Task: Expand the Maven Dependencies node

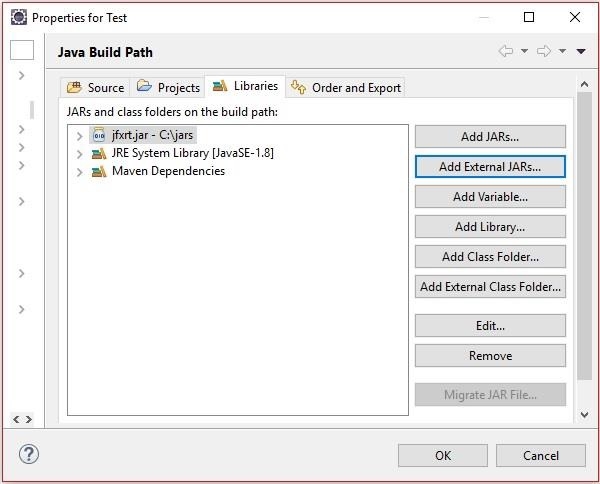Action: (x=80, y=171)
